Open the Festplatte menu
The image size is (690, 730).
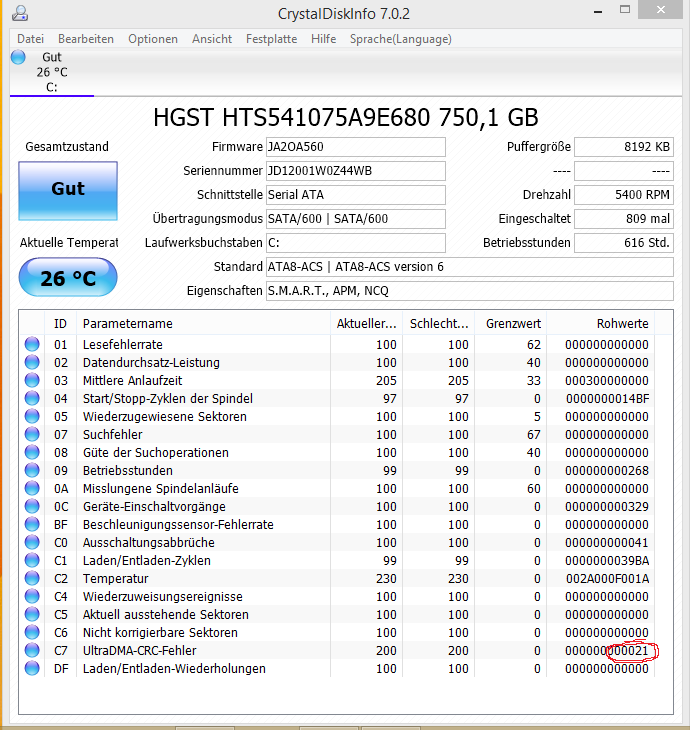click(x=271, y=39)
